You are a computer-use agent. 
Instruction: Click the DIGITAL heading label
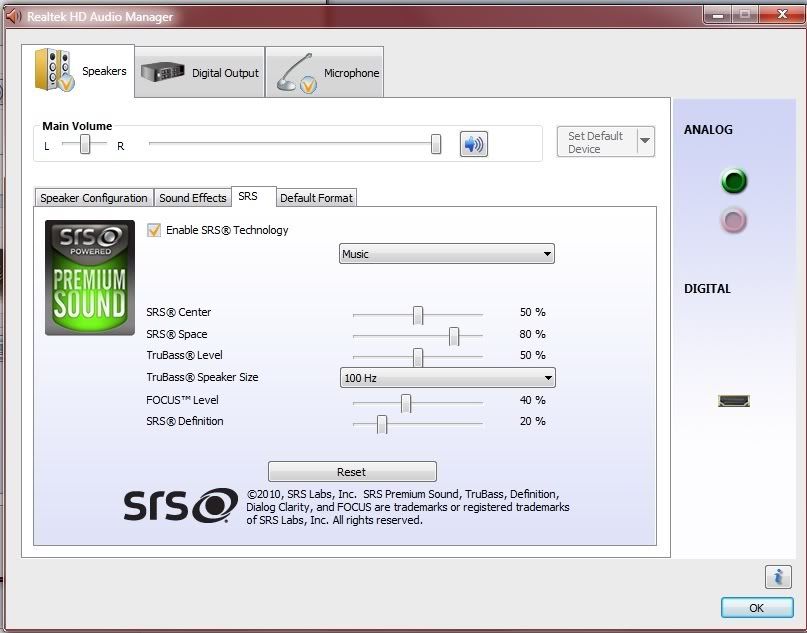click(707, 289)
